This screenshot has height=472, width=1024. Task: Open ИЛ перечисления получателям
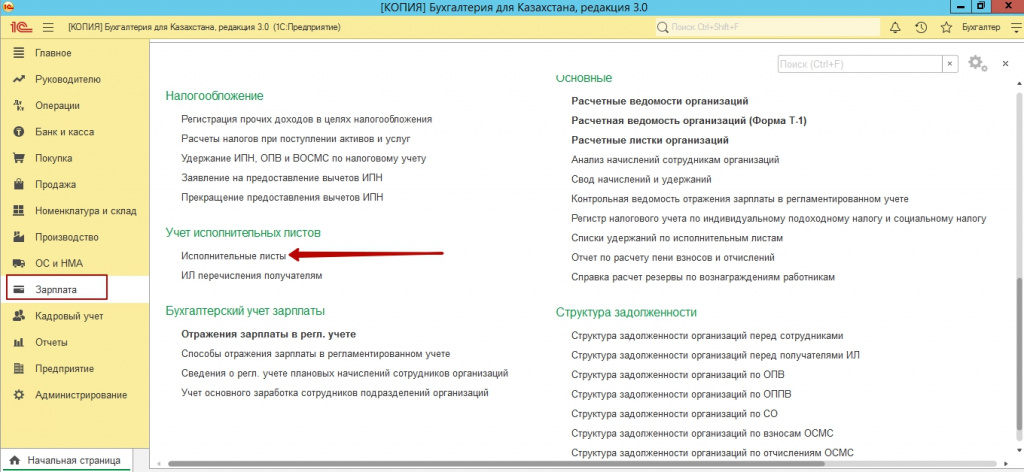pos(251,275)
